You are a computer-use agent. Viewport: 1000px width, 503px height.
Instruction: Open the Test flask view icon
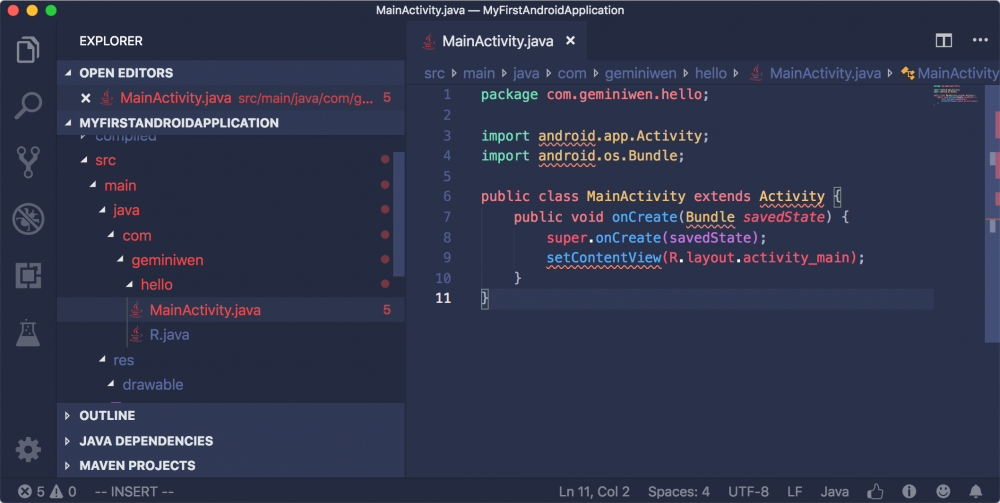[x=28, y=333]
